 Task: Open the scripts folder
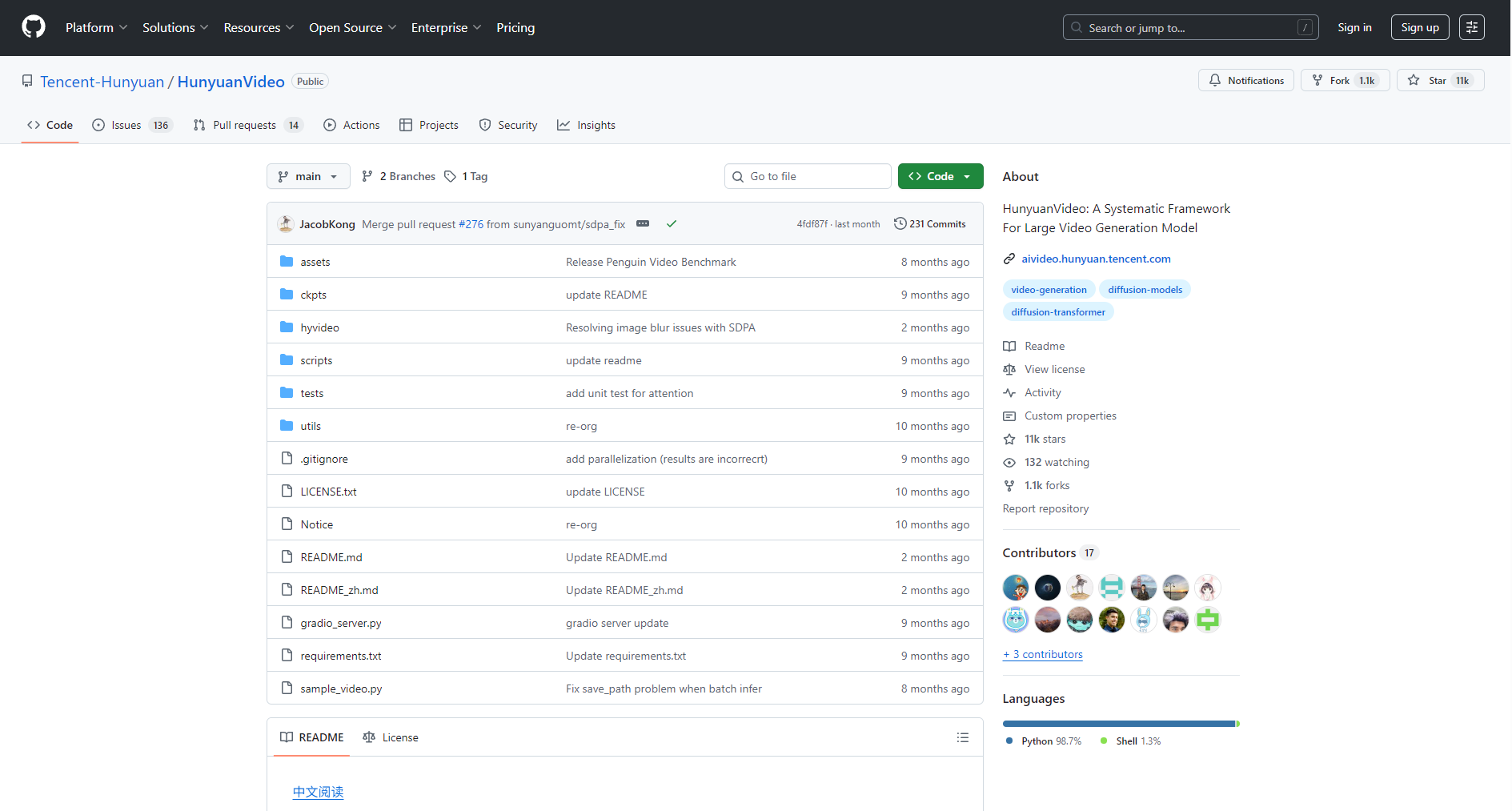click(x=316, y=360)
